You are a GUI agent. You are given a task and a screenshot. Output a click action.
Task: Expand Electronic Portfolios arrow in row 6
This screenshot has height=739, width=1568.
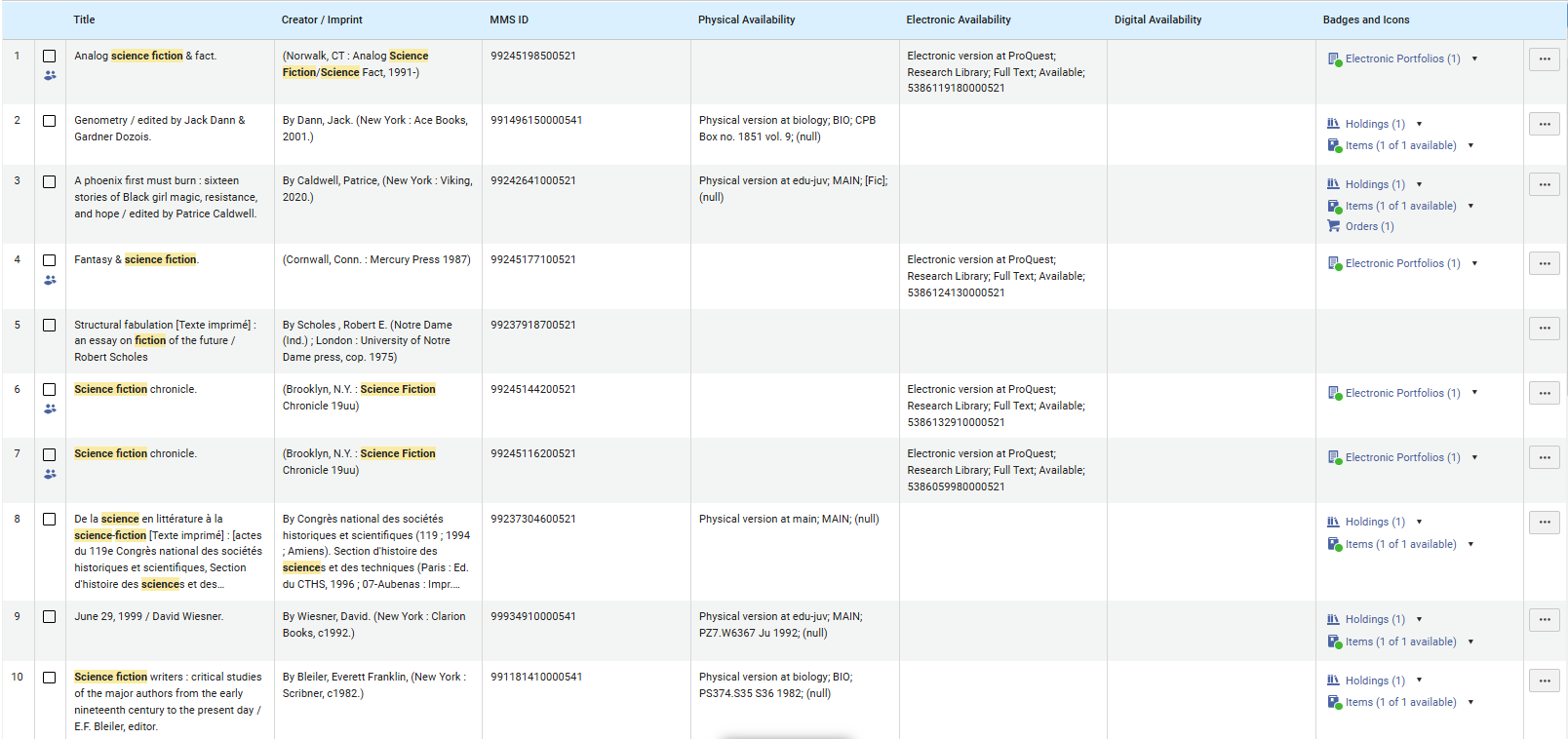click(x=1474, y=393)
